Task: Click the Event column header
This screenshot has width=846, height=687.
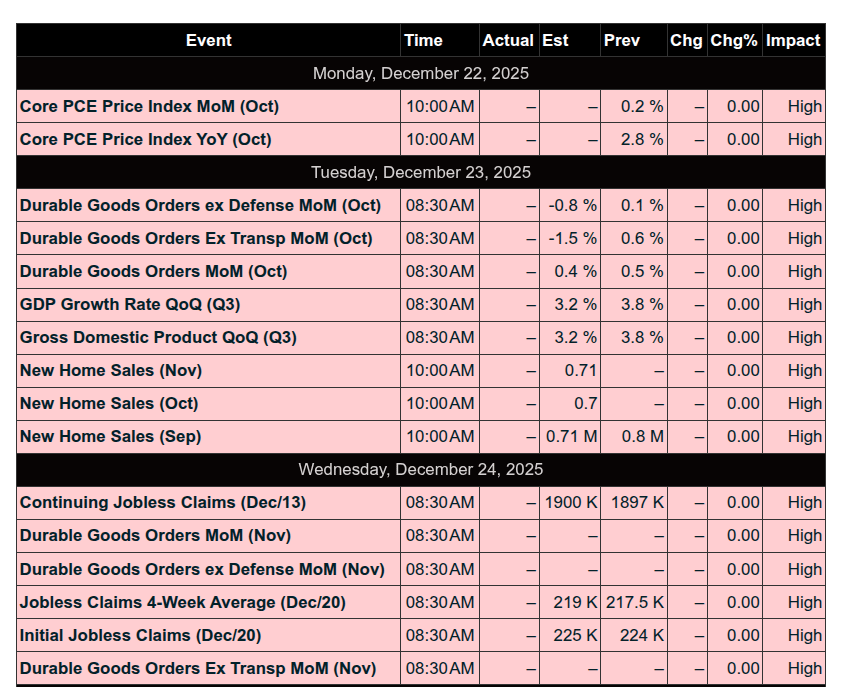Action: click(208, 41)
